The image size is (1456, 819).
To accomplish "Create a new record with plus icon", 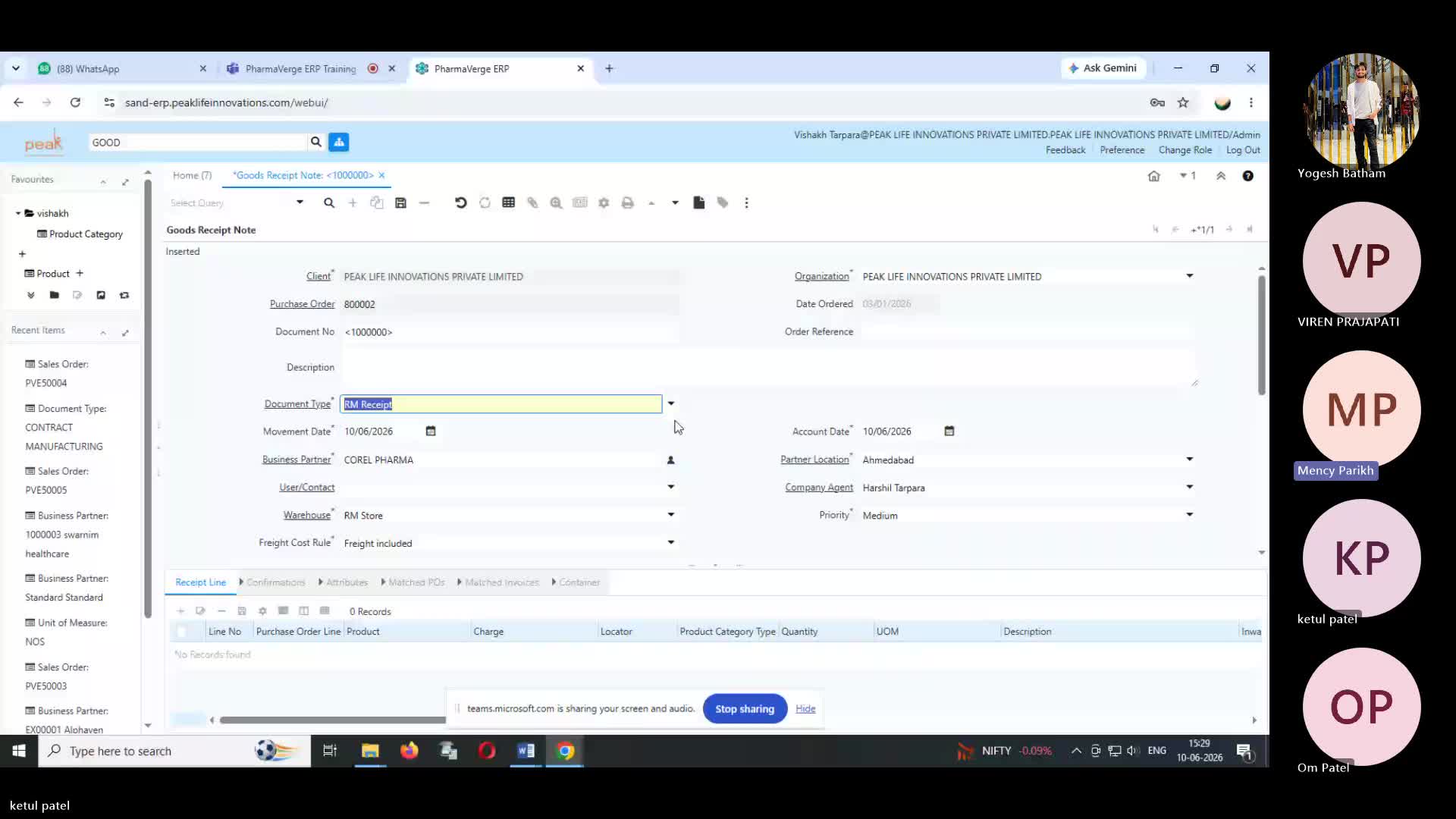I will coord(353,202).
